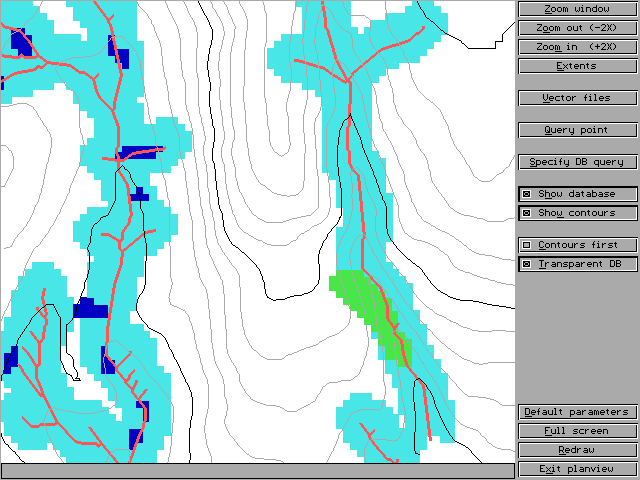Enable the Contours first option
The height and width of the screenshot is (480, 640).
pyautogui.click(x=578, y=245)
